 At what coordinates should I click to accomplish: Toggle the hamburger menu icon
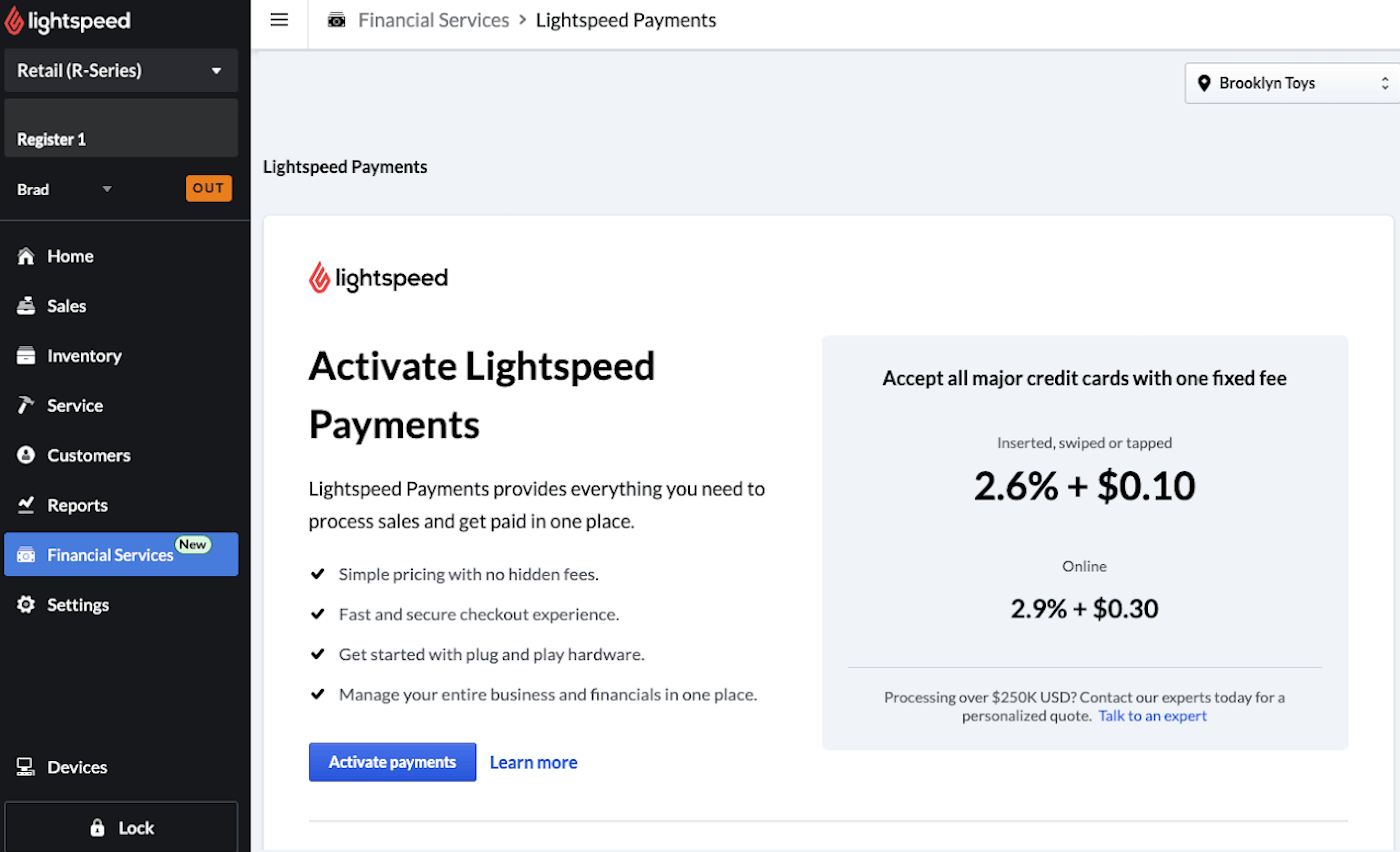[x=279, y=20]
